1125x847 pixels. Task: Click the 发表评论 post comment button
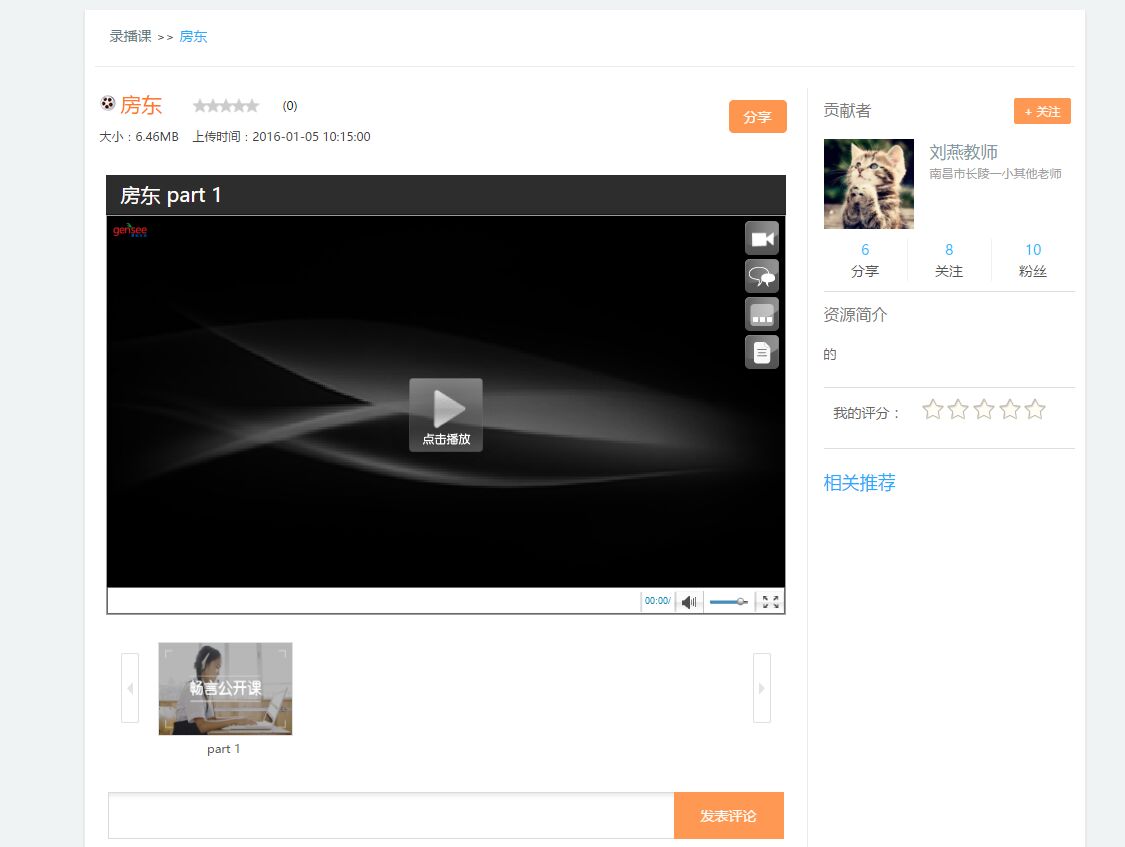pyautogui.click(x=729, y=815)
